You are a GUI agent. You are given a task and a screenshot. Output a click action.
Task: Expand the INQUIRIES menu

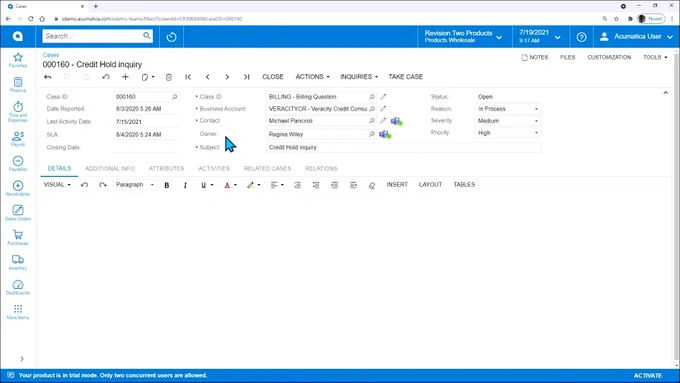359,77
